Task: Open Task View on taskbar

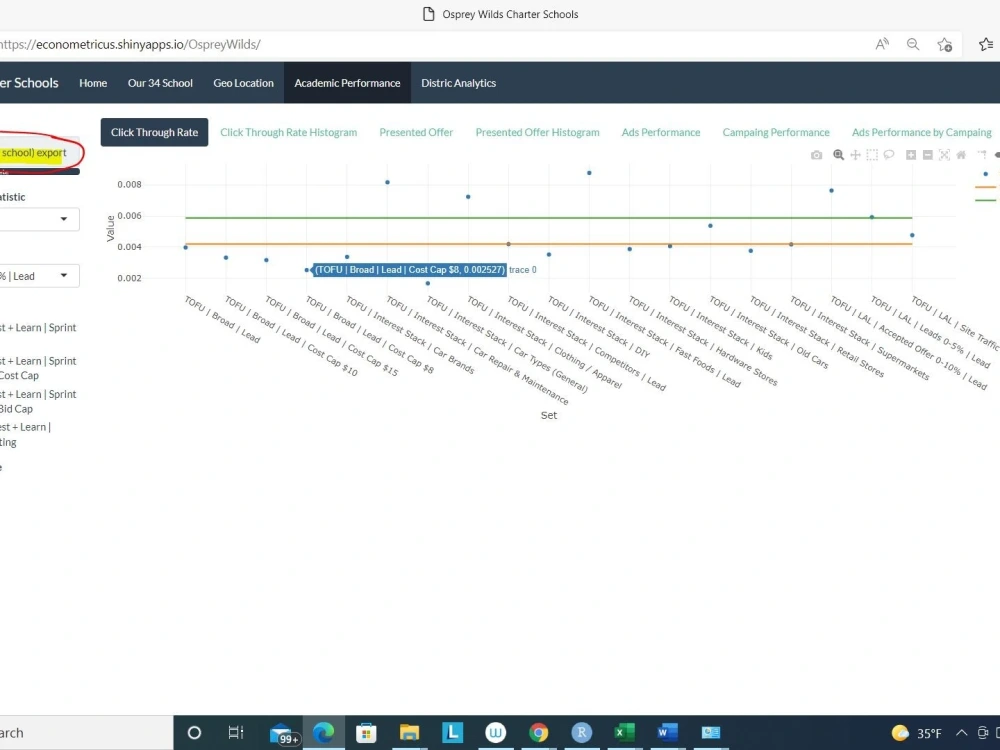Action: [236, 733]
